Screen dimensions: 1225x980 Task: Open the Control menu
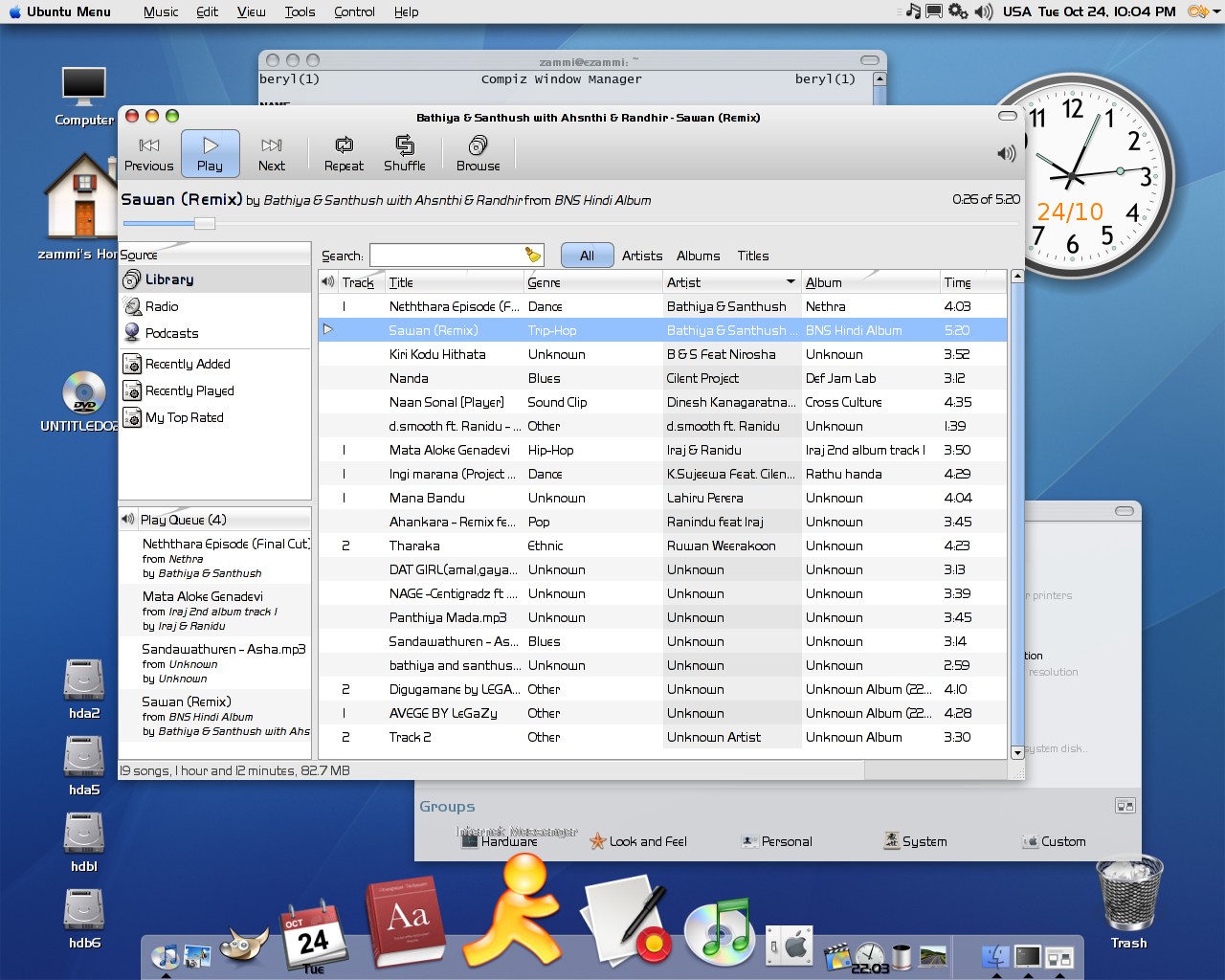[354, 11]
